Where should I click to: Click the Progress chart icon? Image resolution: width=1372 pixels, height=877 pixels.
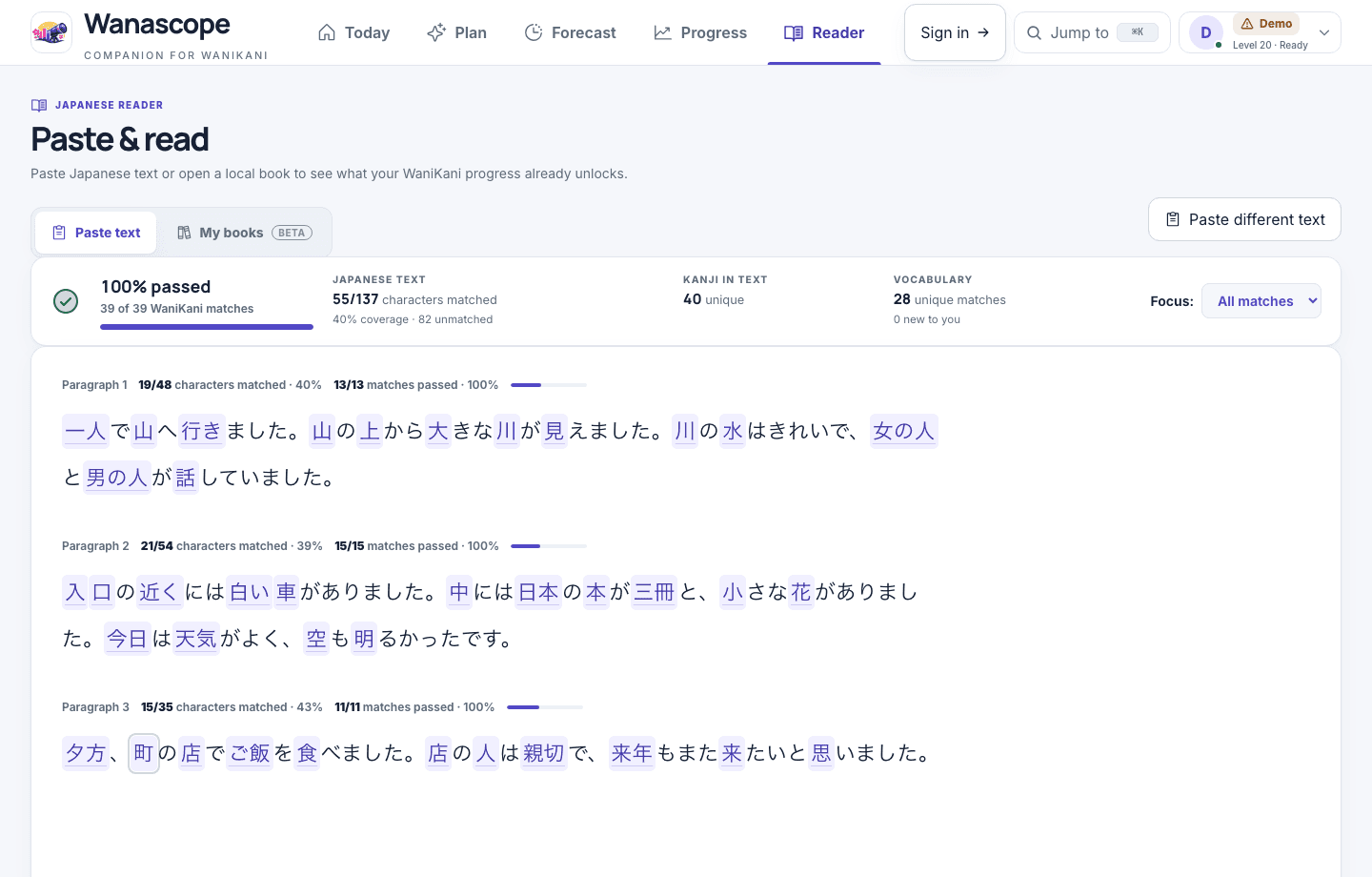tap(662, 32)
